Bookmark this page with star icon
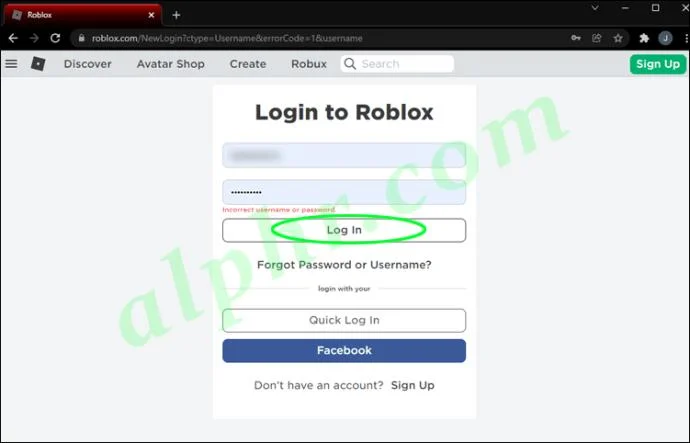690x443 pixels. [x=618, y=38]
